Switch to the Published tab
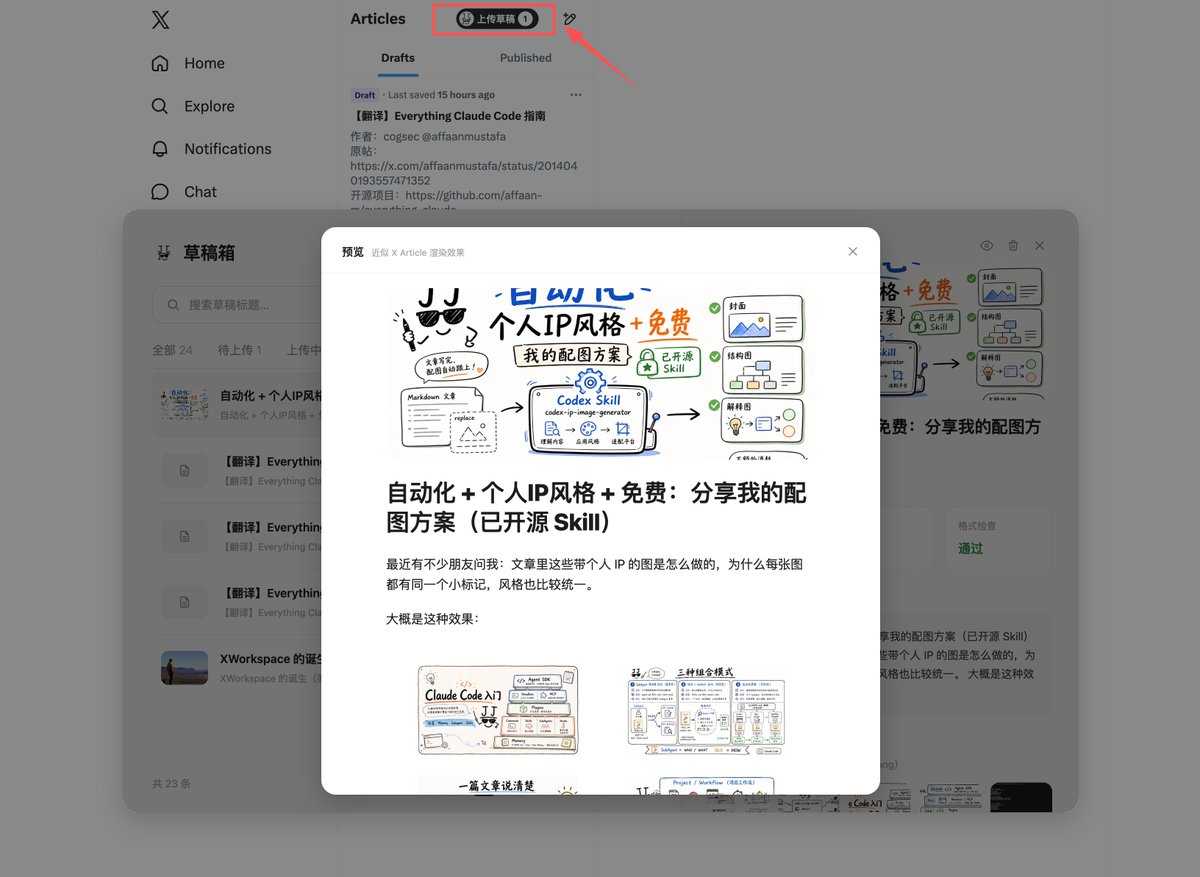Image resolution: width=1200 pixels, height=877 pixels. point(526,58)
